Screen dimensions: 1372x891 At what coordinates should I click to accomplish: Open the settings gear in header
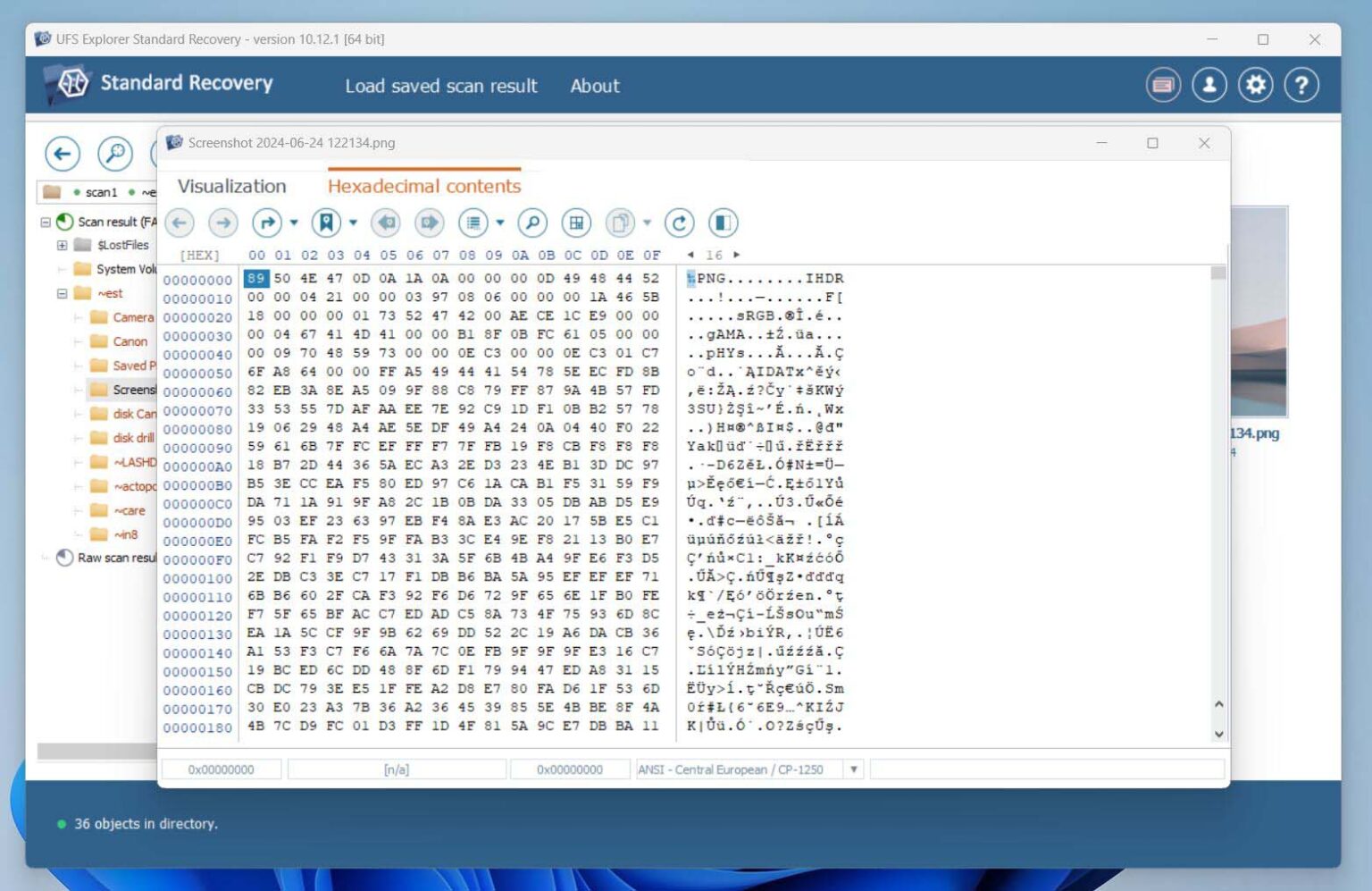pyautogui.click(x=1255, y=85)
